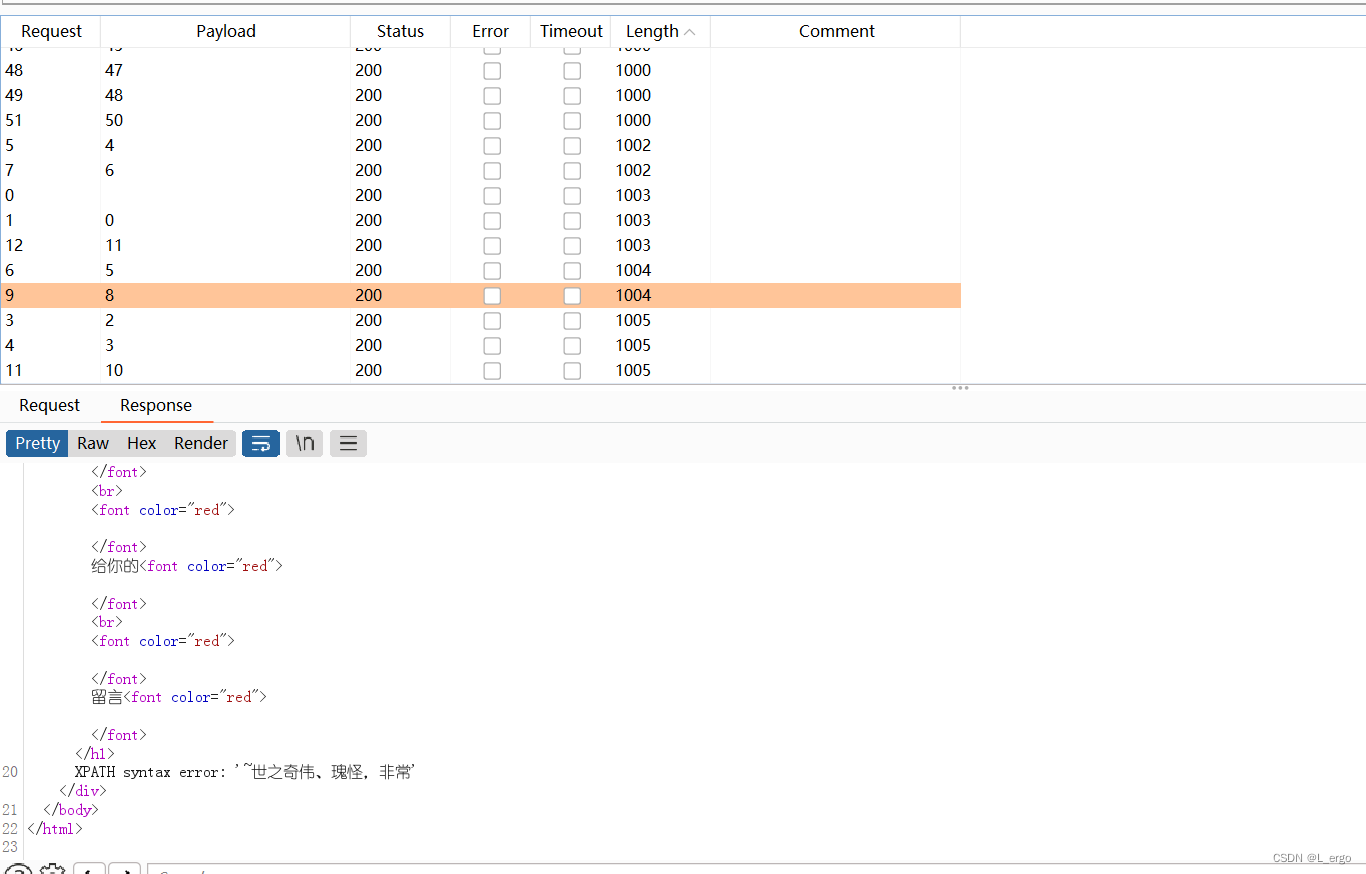Viewport: 1366px width, 874px height.
Task: Go to next search match arrow
Action: point(124,869)
